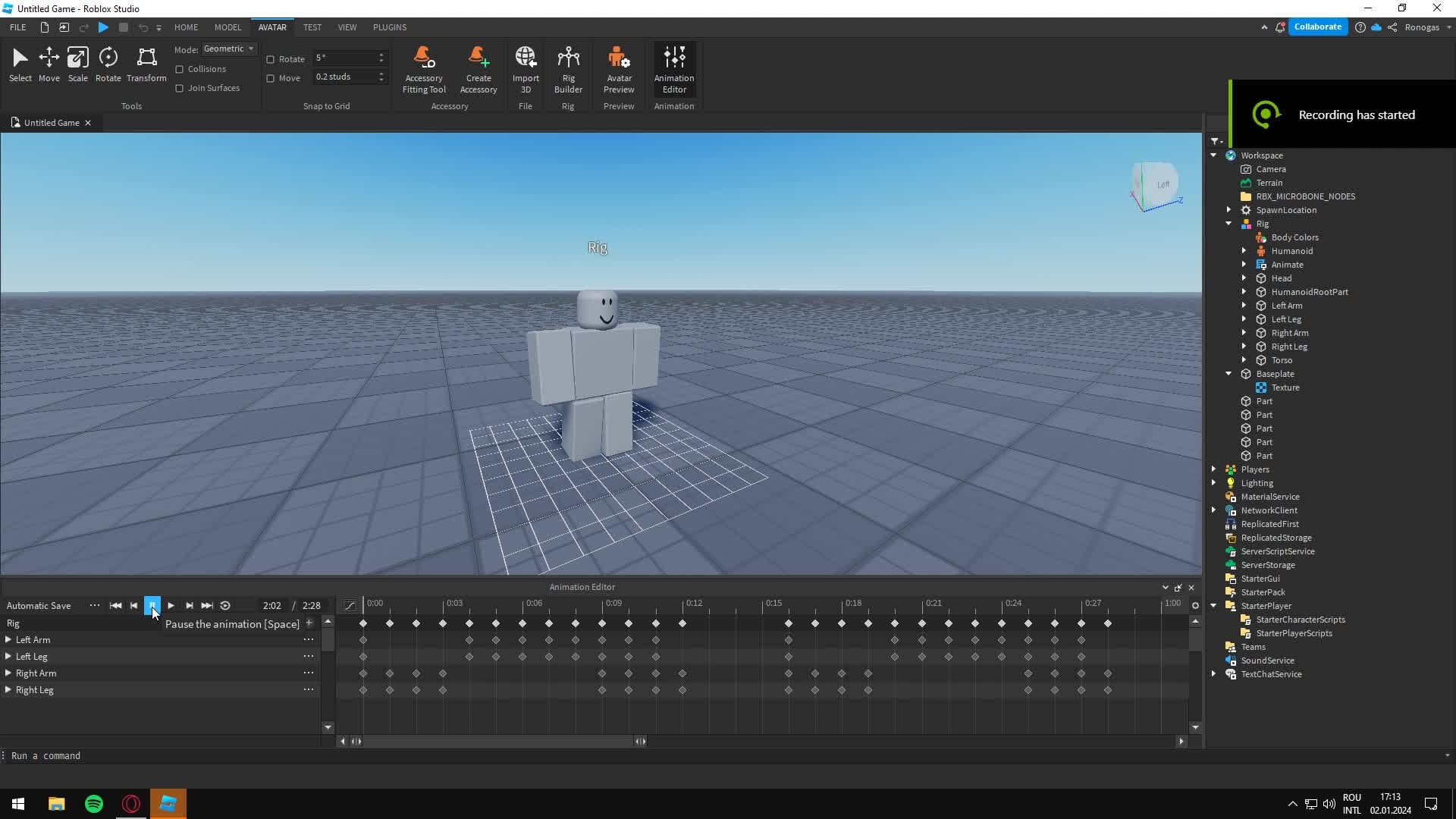This screenshot has width=1456, height=819.
Task: Switch to the MODEL ribbon tab
Action: coord(227,27)
